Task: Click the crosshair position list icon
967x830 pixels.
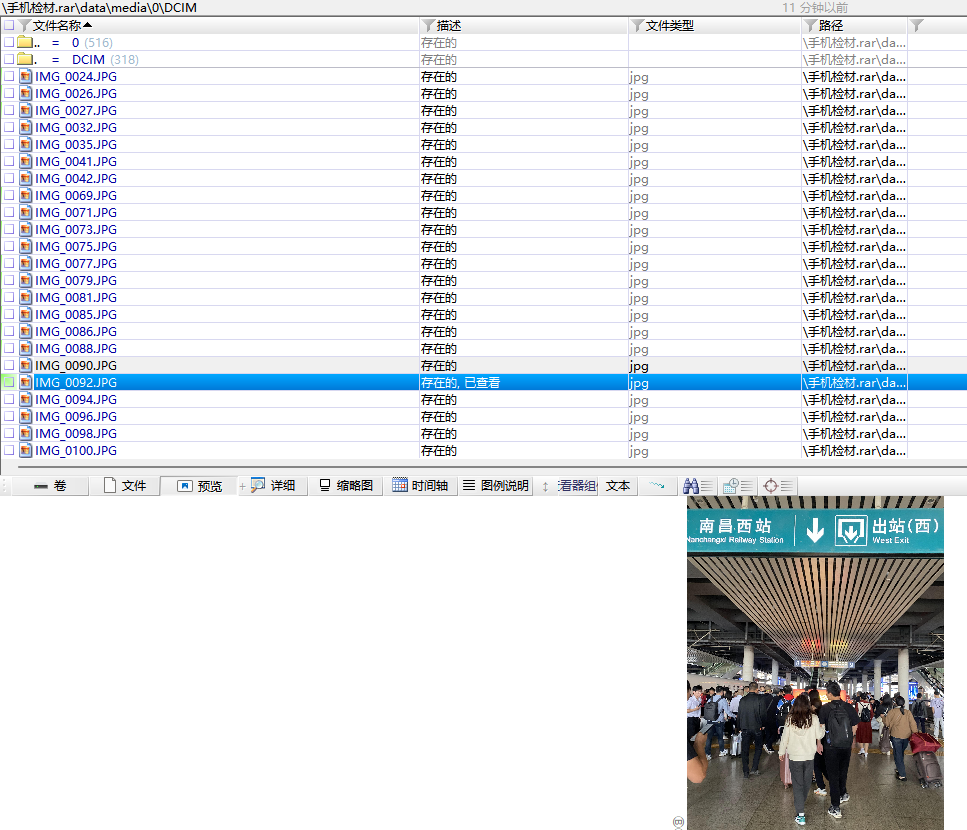Action: [777, 486]
